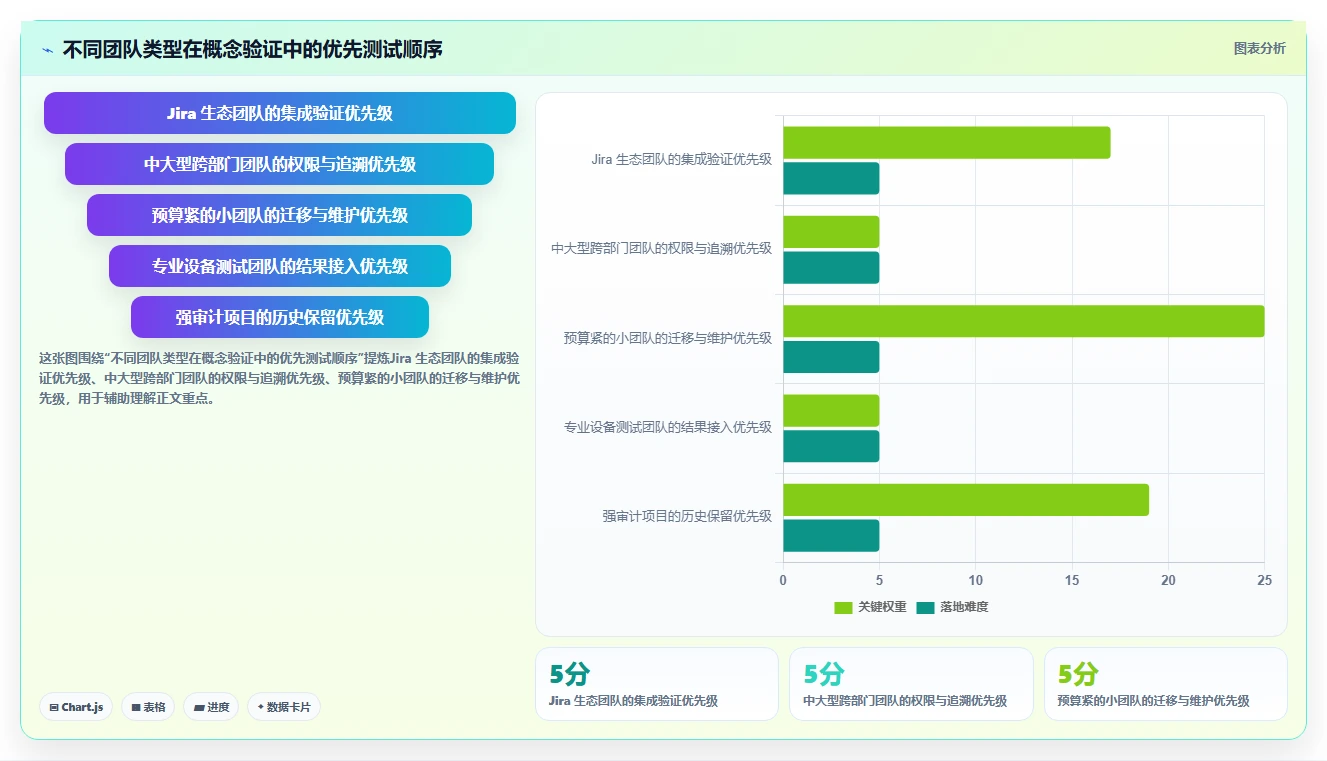Click the 关键权重 bar for 强审计项目
The height and width of the screenshot is (761, 1327).
pyautogui.click(x=966, y=500)
